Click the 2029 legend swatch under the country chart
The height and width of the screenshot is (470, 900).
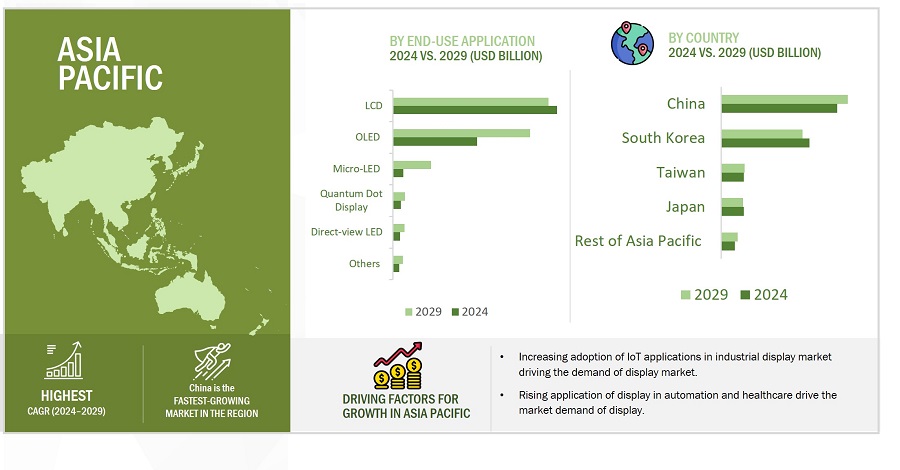click(685, 294)
